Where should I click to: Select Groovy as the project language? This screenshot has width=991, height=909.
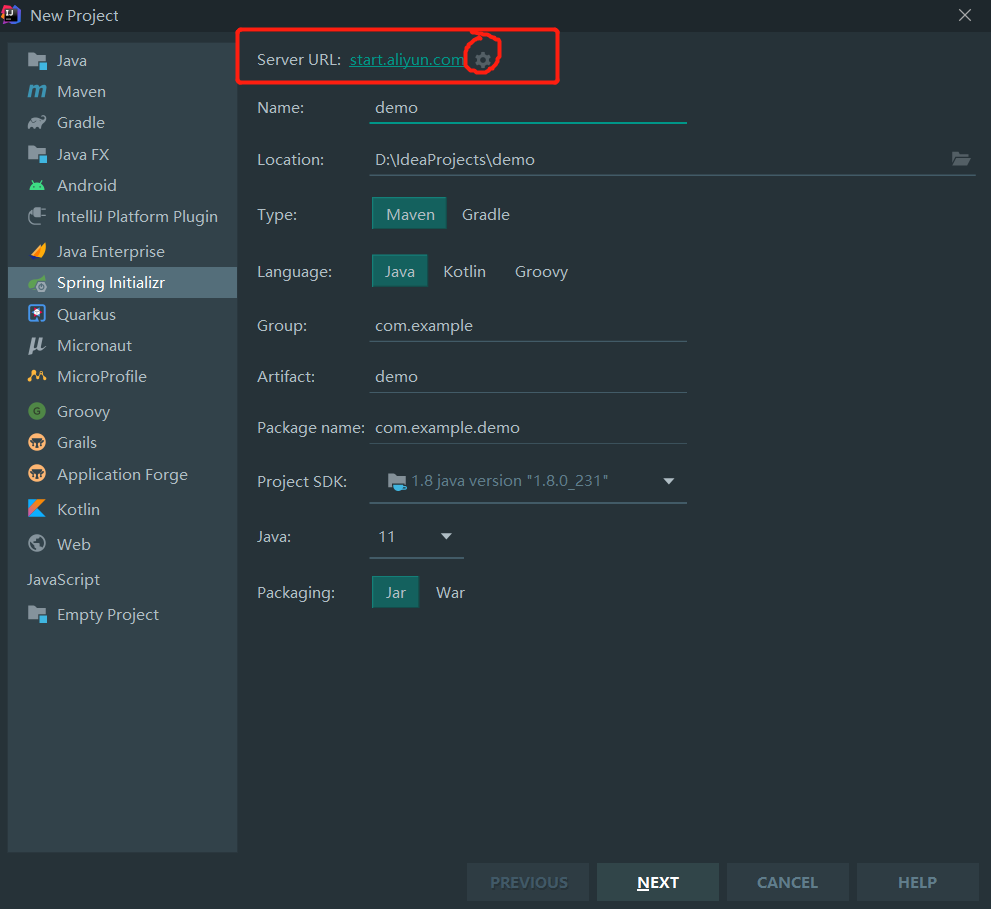(541, 271)
